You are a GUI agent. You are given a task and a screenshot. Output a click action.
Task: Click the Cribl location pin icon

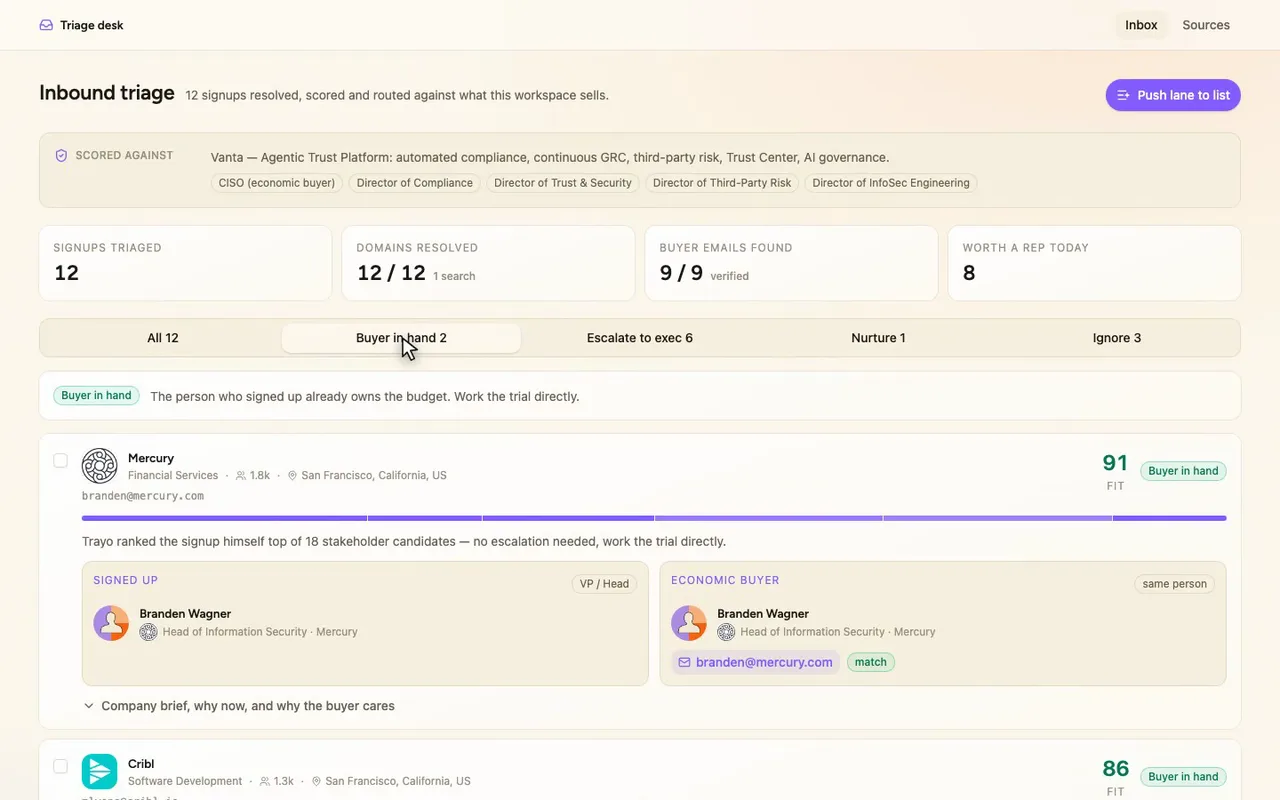coord(317,782)
